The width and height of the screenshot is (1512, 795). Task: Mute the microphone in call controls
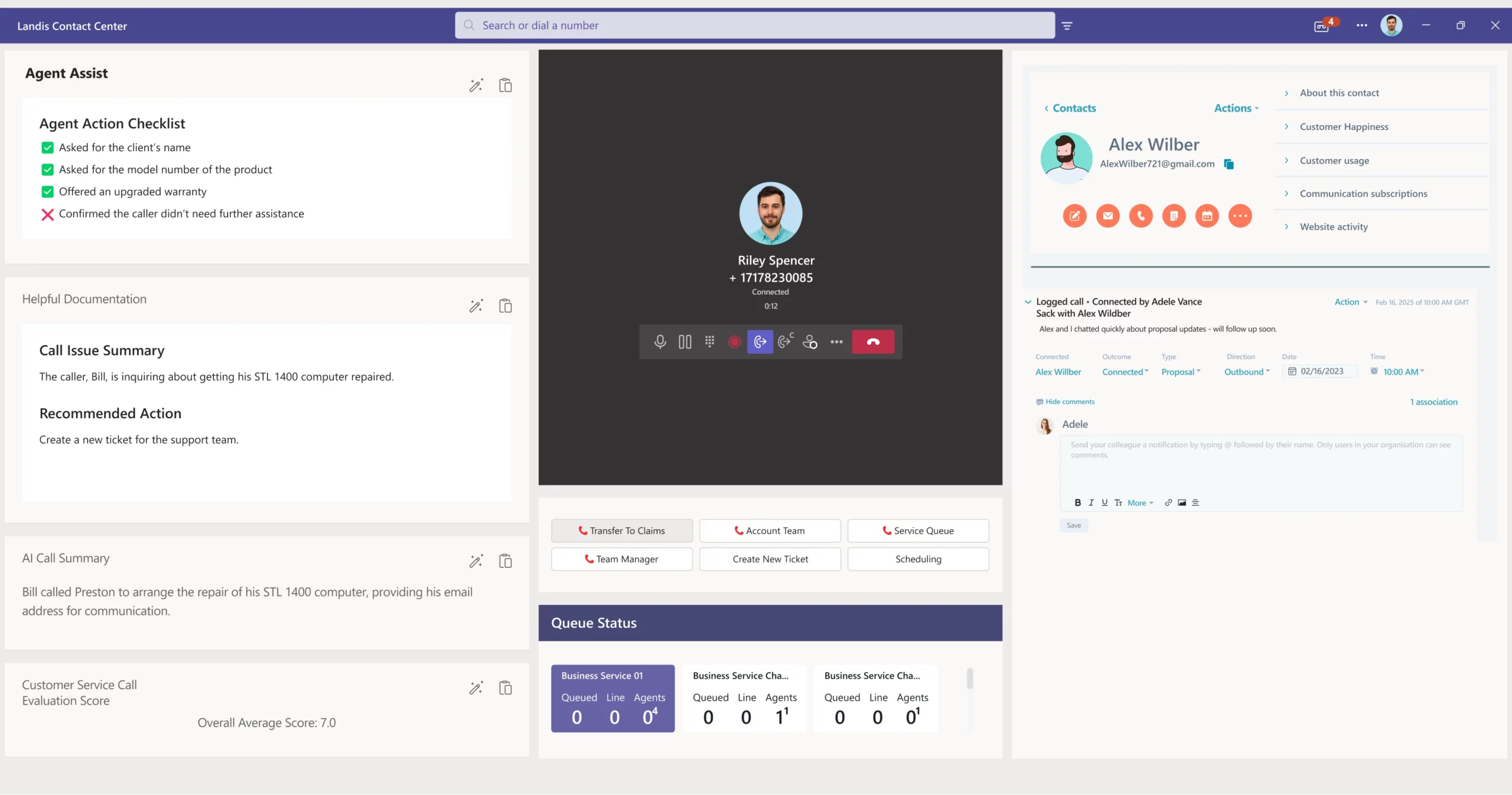[x=660, y=341]
